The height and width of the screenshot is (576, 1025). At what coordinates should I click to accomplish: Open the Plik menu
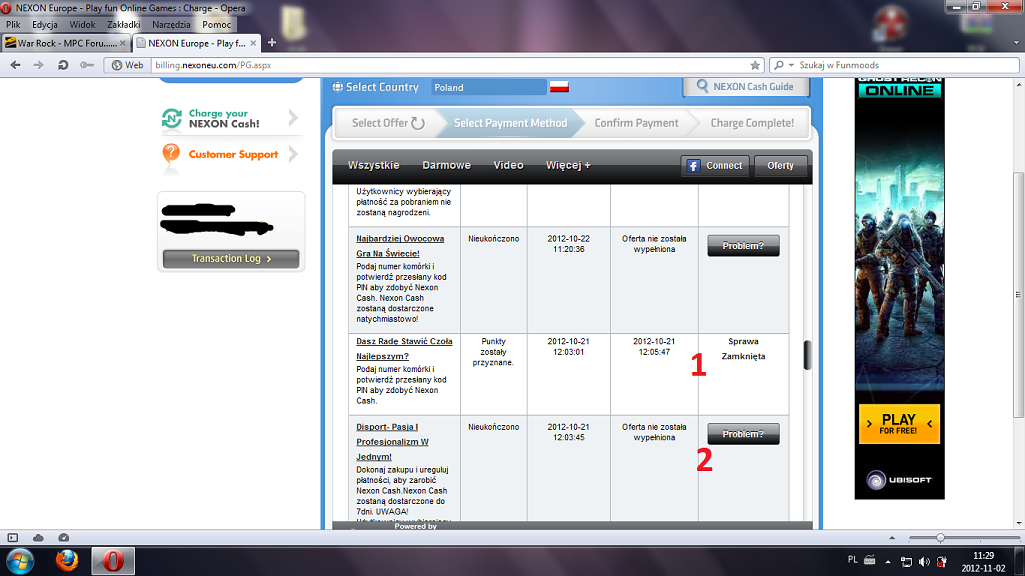point(13,25)
